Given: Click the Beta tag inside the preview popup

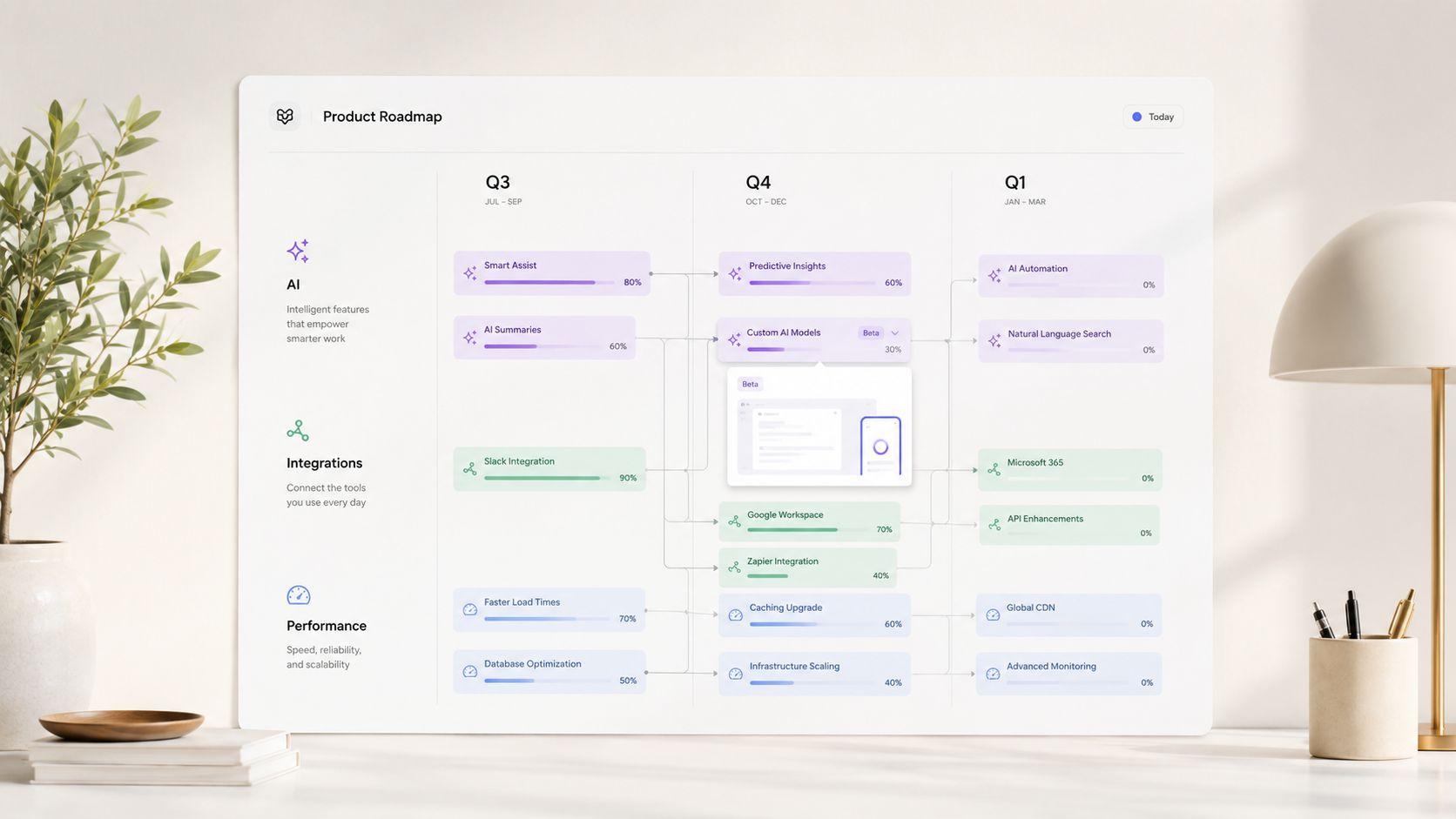Looking at the screenshot, I should pyautogui.click(x=750, y=384).
